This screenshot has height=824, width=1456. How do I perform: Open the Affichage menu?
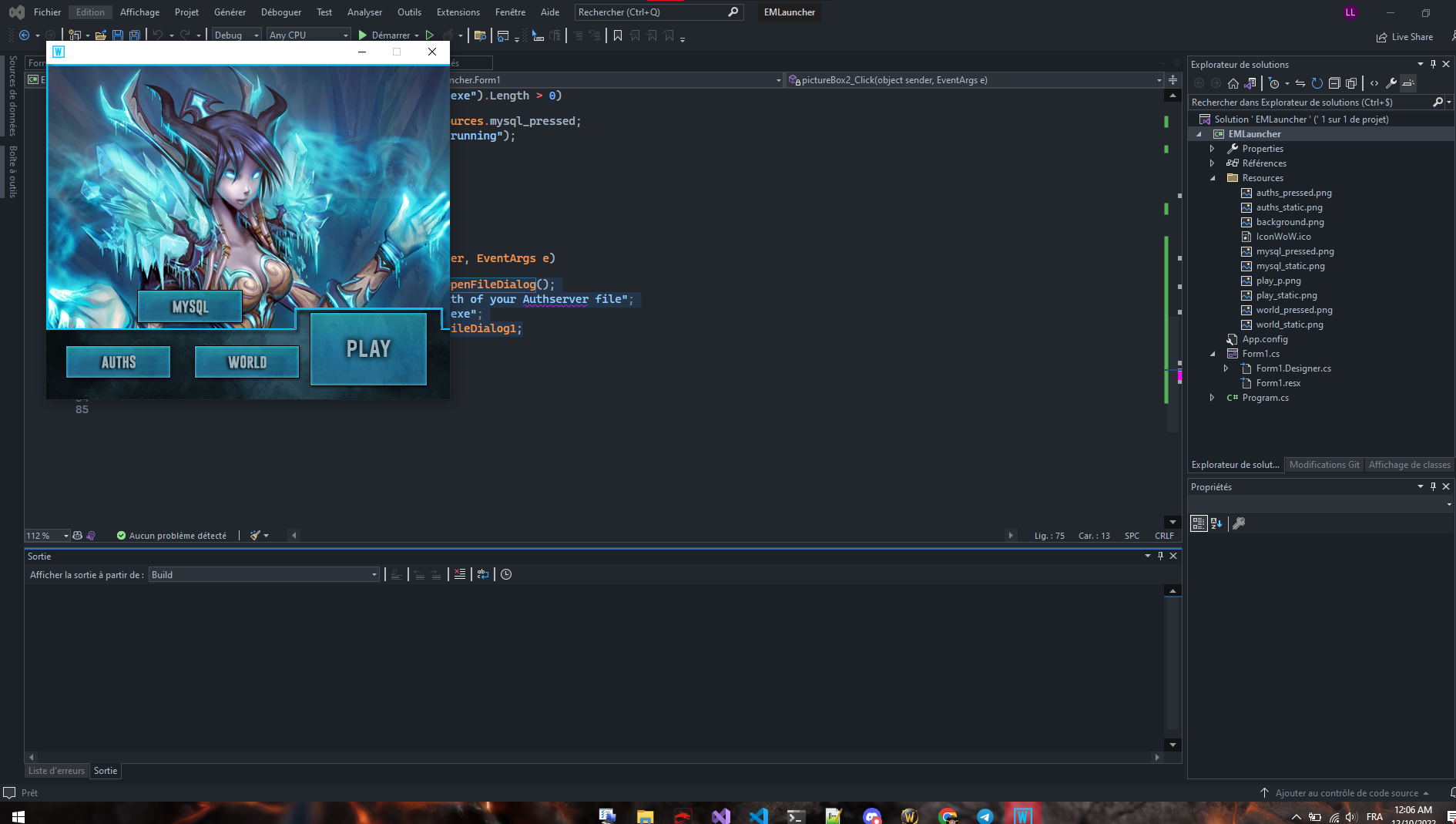[139, 12]
